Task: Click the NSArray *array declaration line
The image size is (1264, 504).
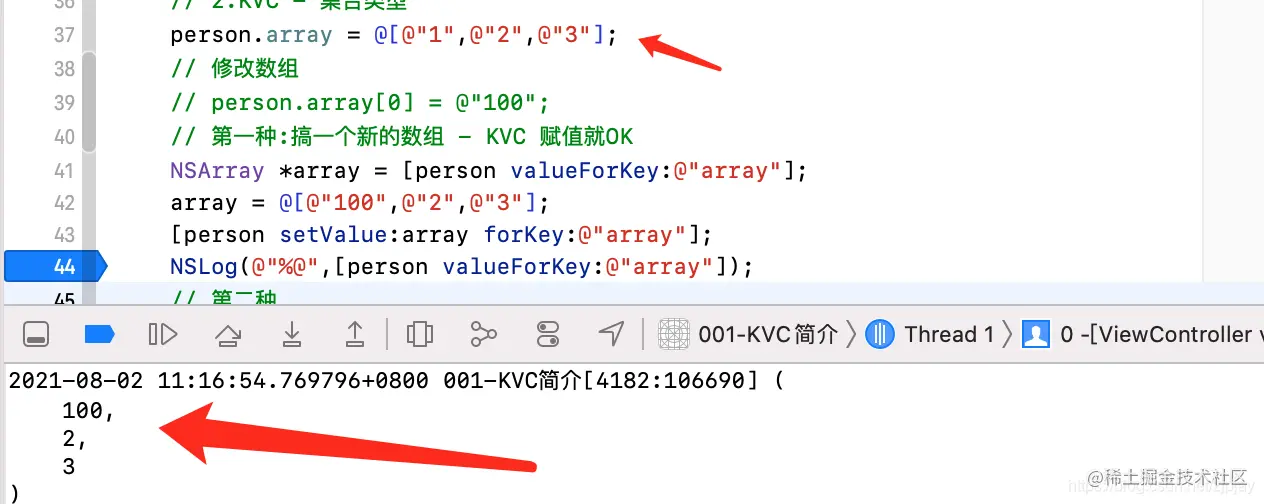Action: point(488,171)
